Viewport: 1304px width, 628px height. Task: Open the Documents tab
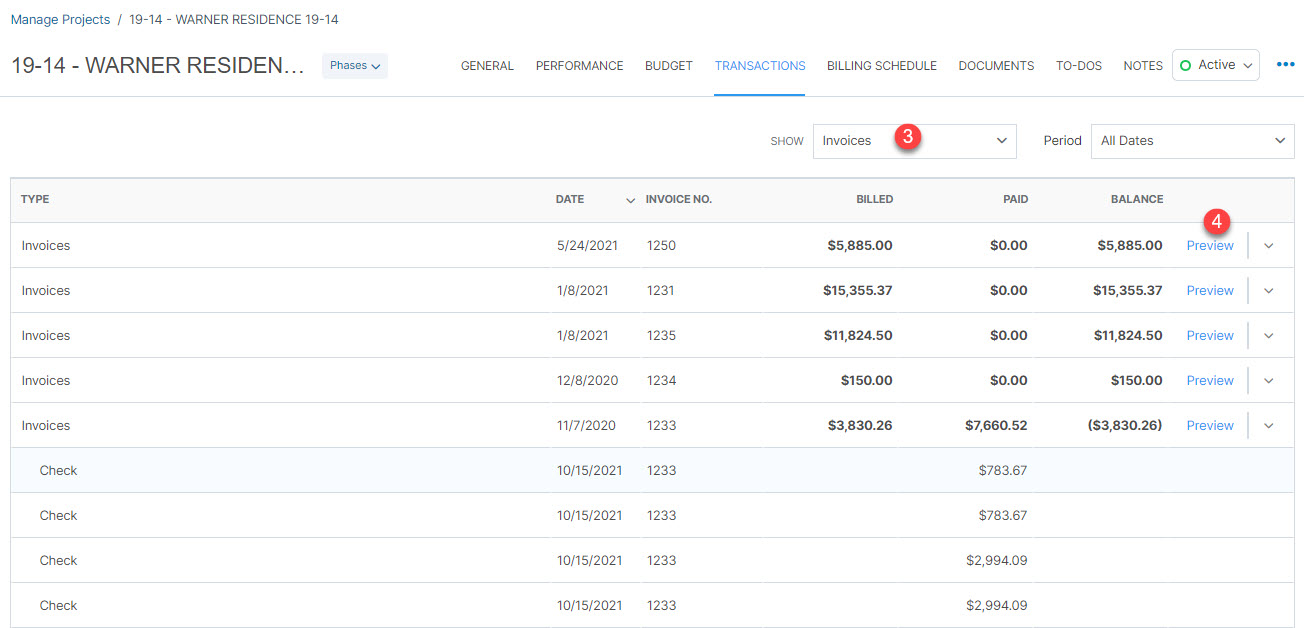996,66
